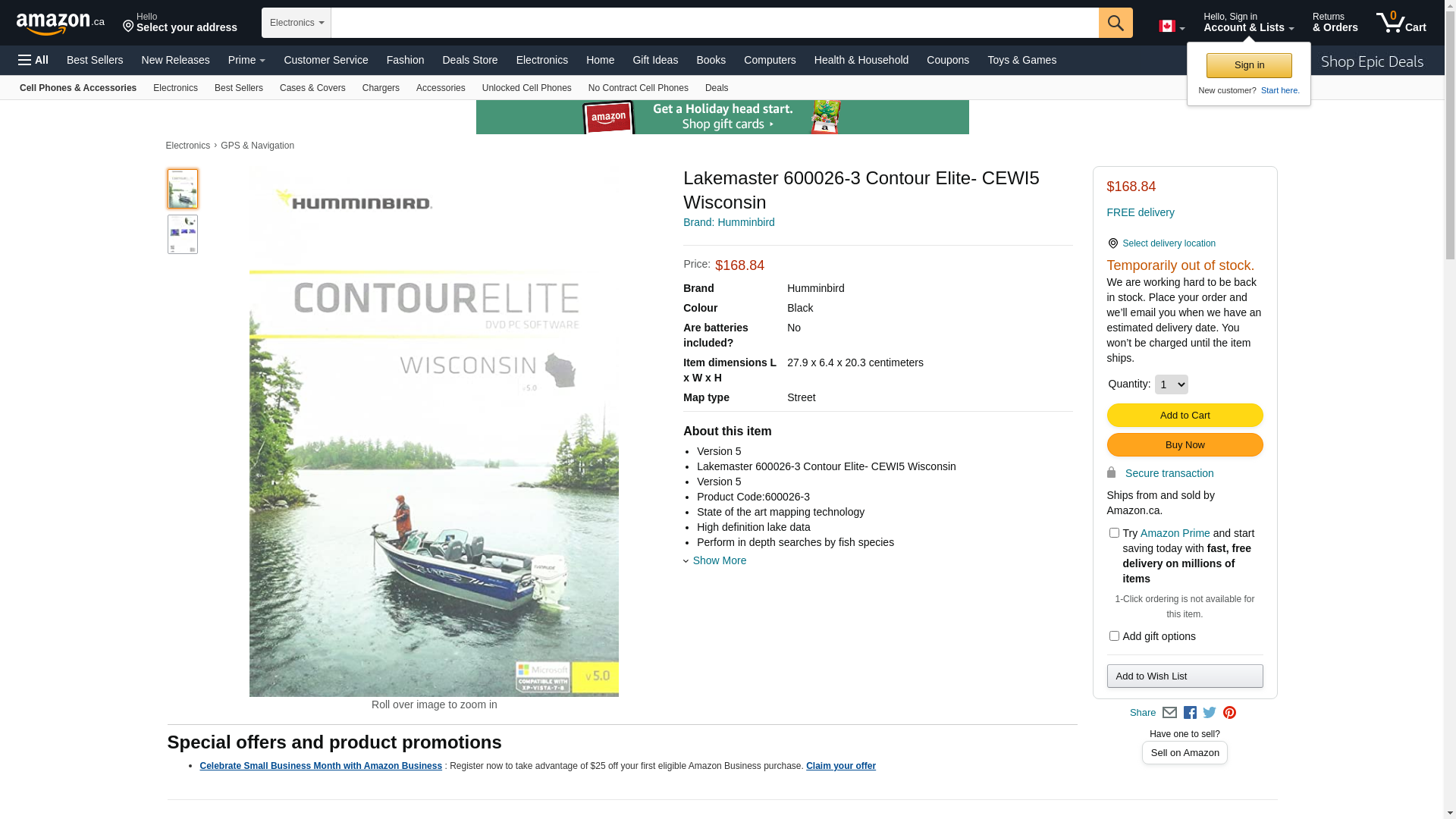Open the Deals Store nav item
This screenshot has height=819, width=1456.
[469, 60]
